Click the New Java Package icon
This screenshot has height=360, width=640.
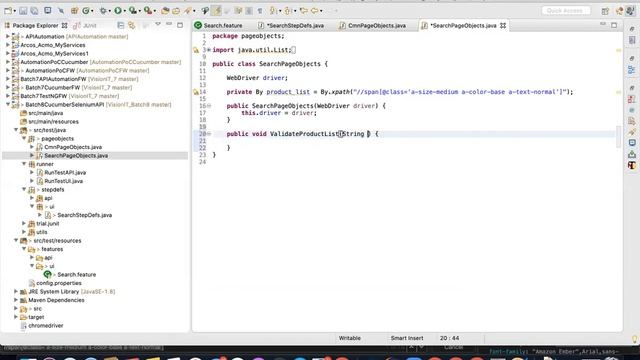pyautogui.click(x=74, y=11)
